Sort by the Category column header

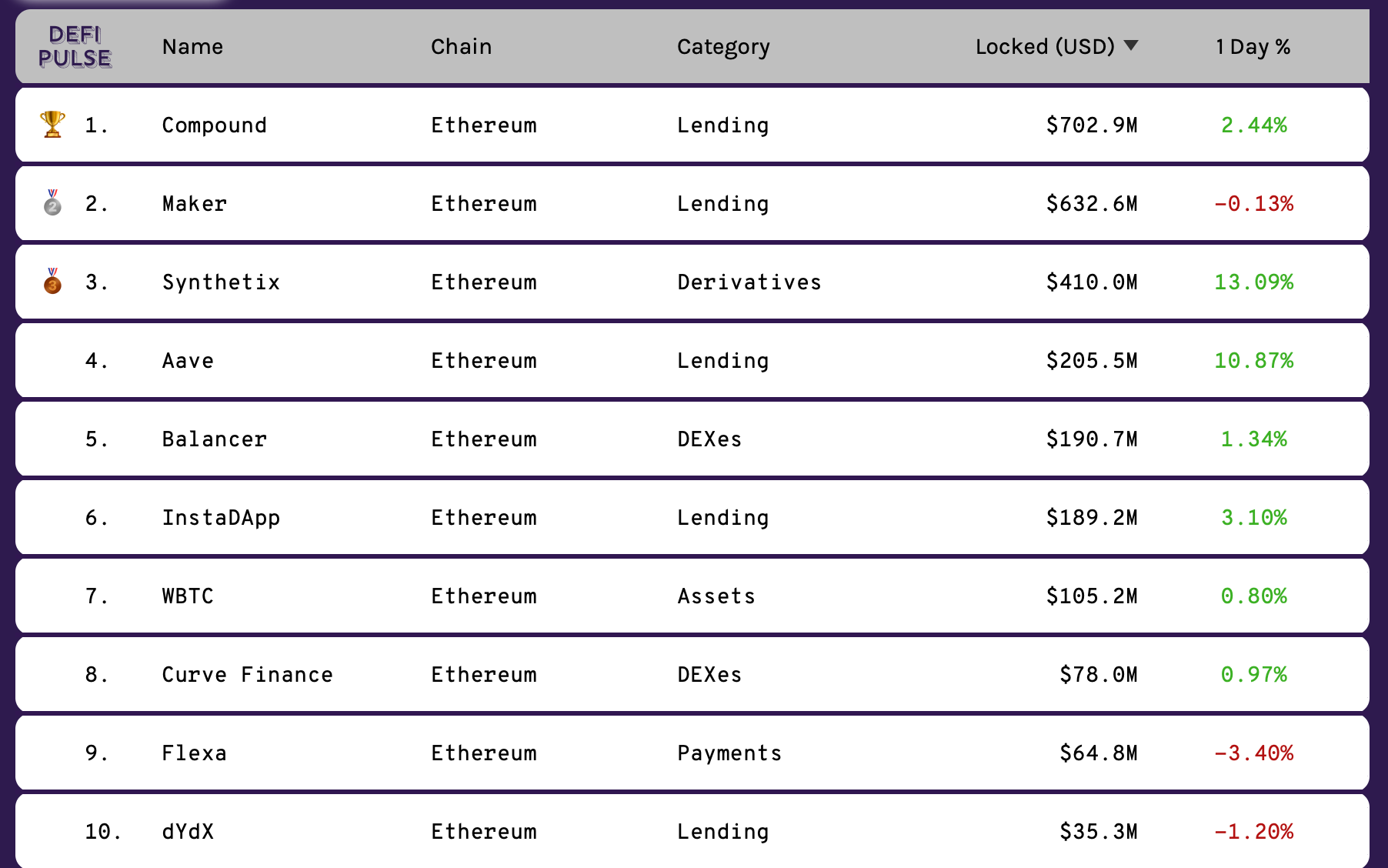point(722,47)
